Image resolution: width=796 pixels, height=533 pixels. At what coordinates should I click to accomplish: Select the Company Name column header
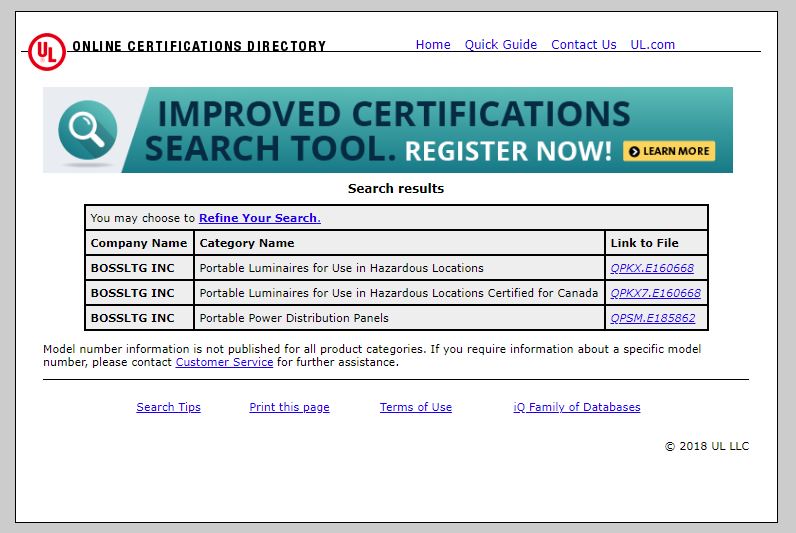[139, 243]
